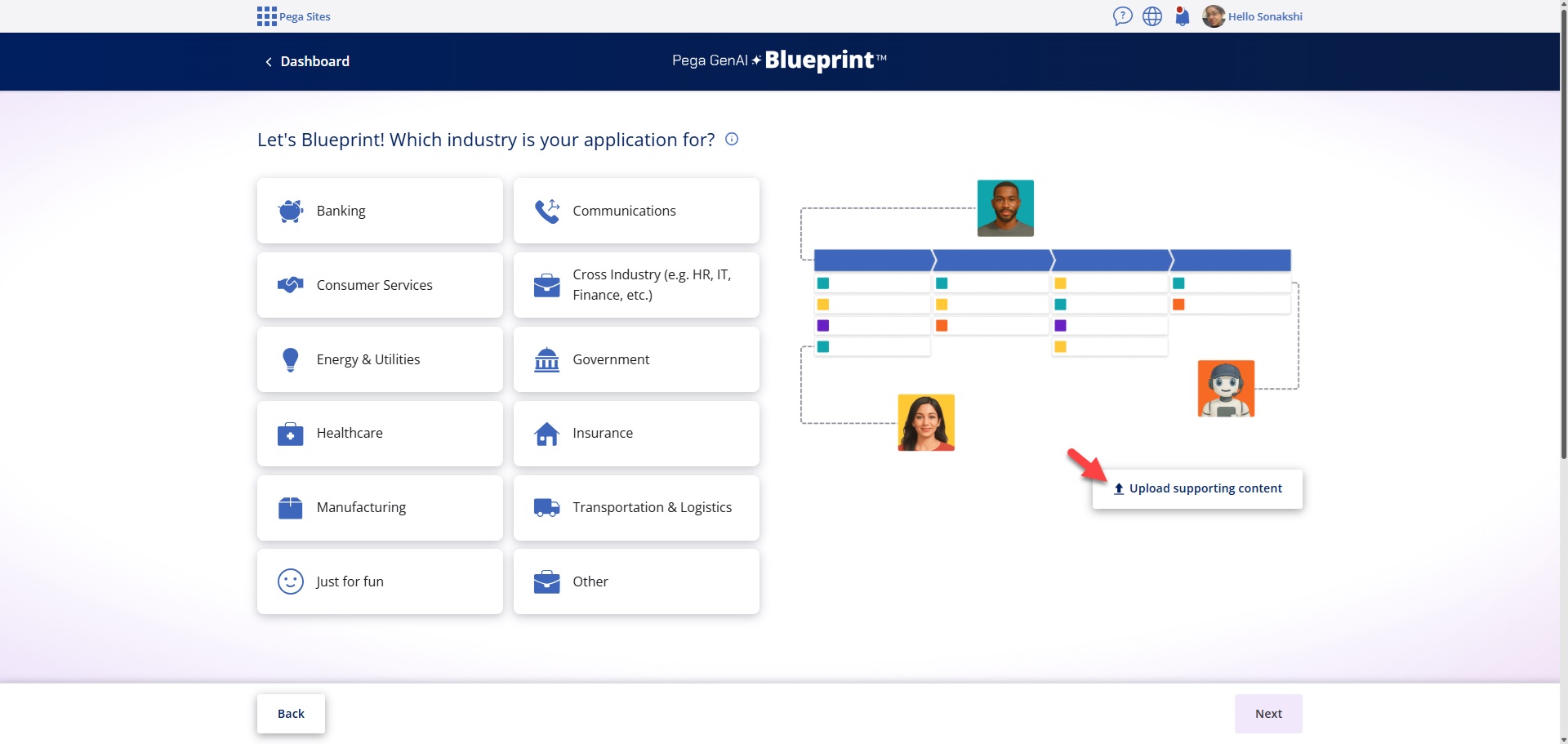Screen dimensions: 1568x744
Task: Pick Cross Industry option
Action: tap(636, 284)
